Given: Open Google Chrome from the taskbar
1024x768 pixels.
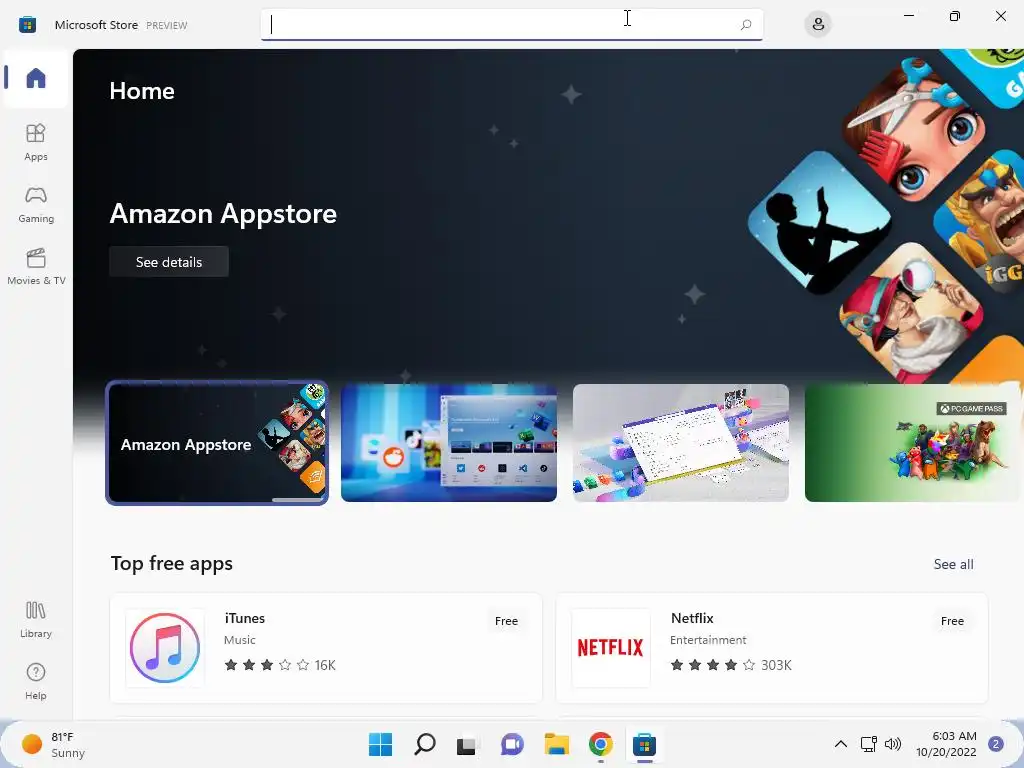Looking at the screenshot, I should coord(600,744).
